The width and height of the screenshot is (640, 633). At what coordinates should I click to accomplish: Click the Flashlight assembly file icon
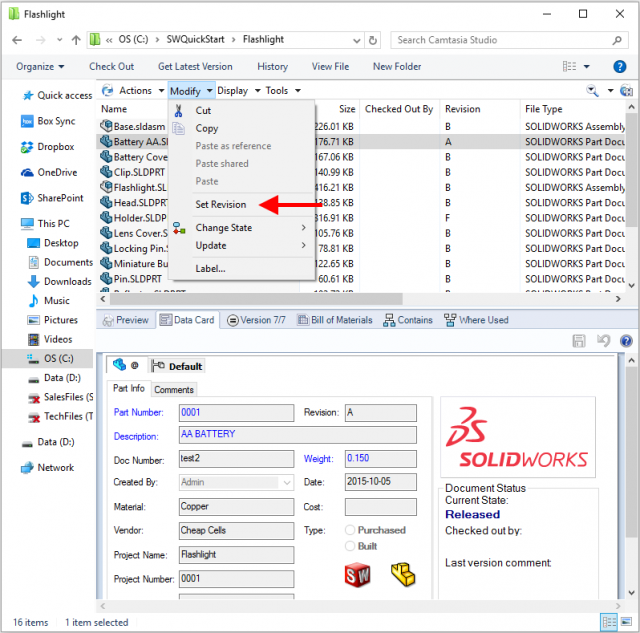(x=106, y=187)
